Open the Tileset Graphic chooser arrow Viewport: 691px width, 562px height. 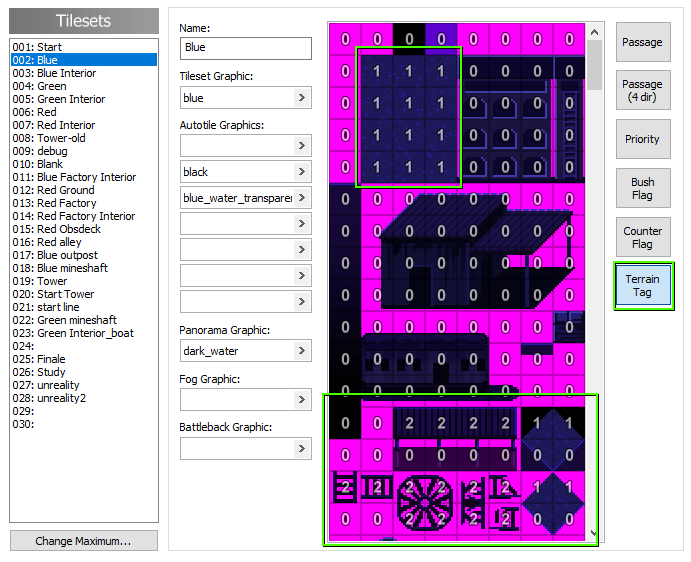point(301,98)
